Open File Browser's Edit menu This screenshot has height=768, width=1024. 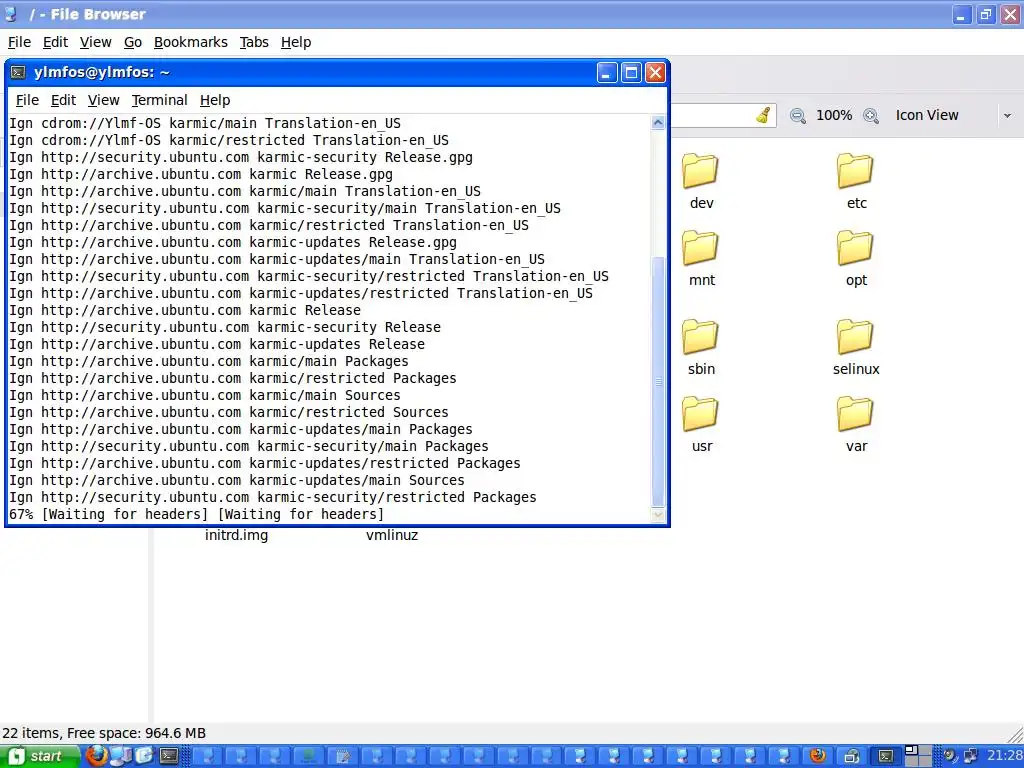tap(56, 42)
